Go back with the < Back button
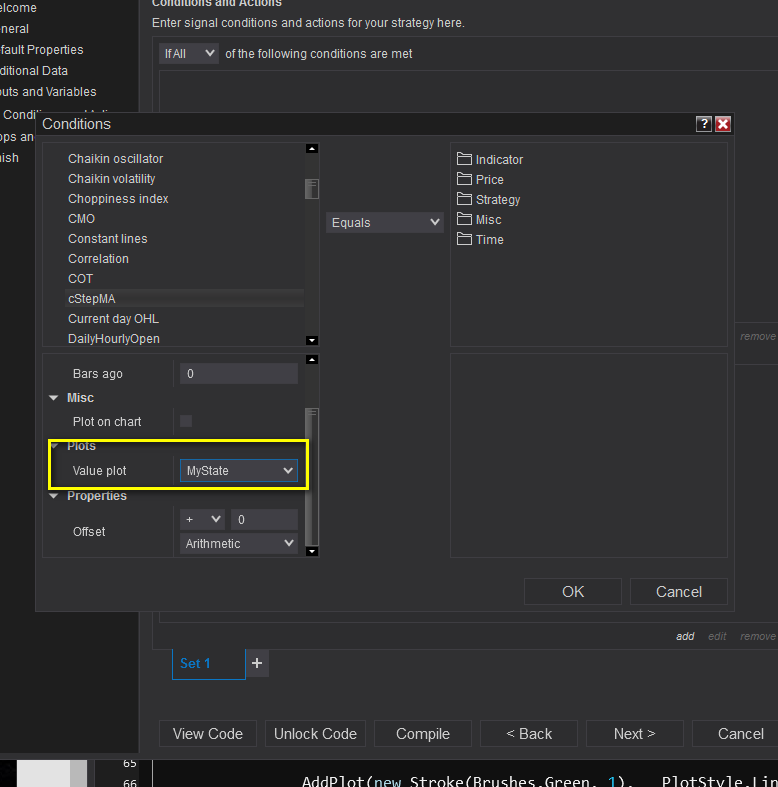The width and height of the screenshot is (778, 787). [529, 734]
